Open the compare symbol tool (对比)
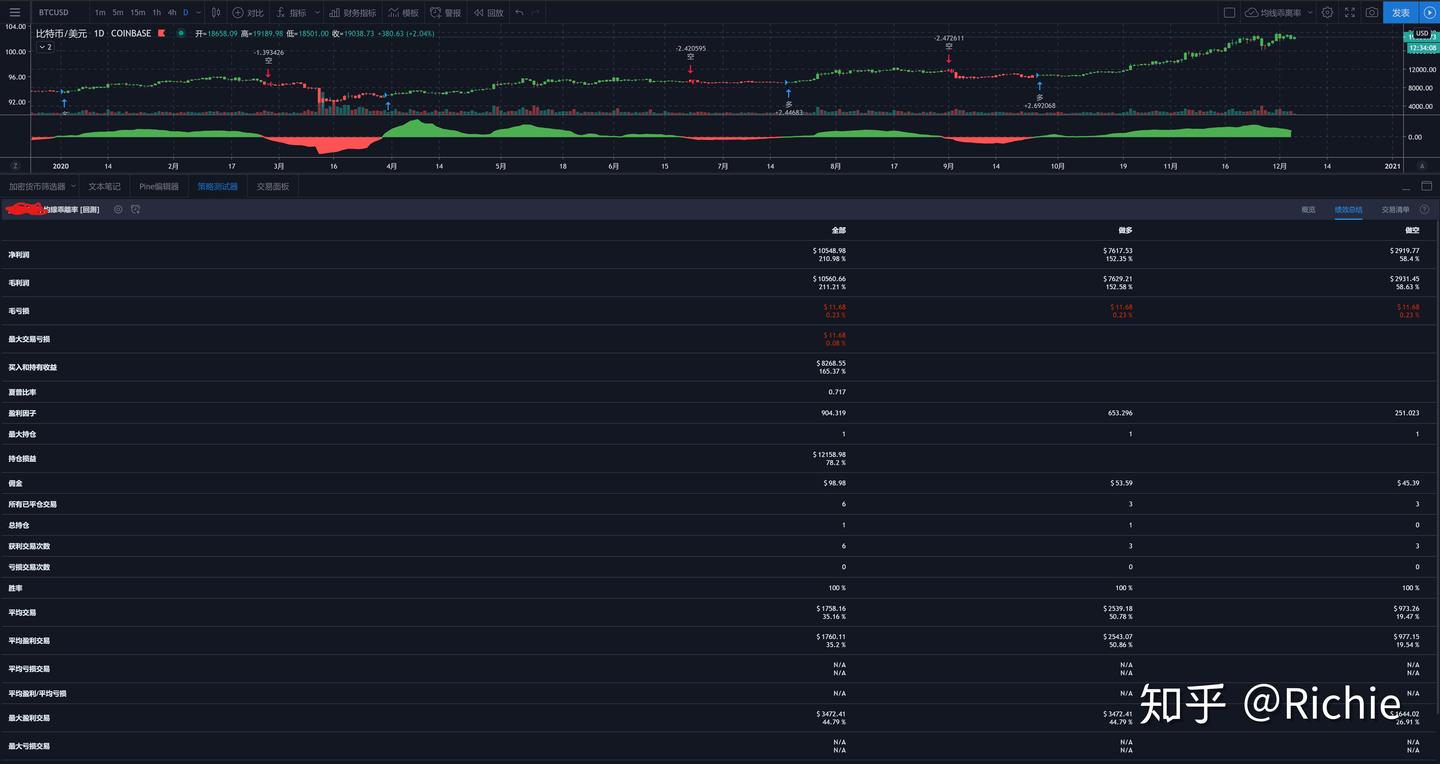1440x764 pixels. [x=246, y=12]
